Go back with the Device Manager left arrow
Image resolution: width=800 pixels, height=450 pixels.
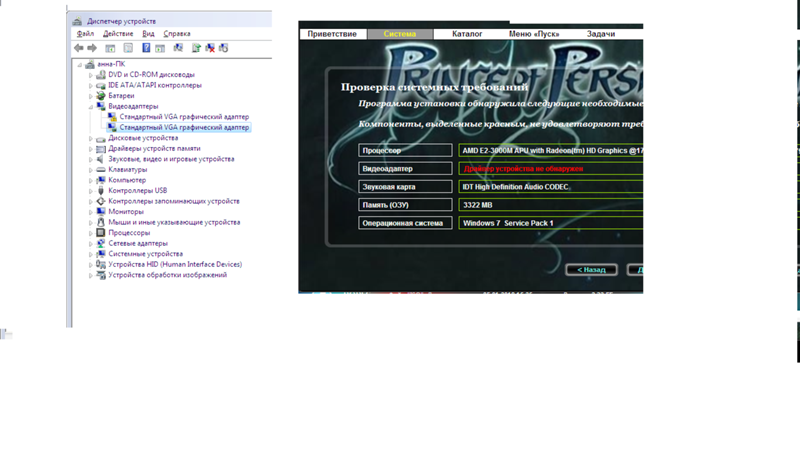click(79, 48)
